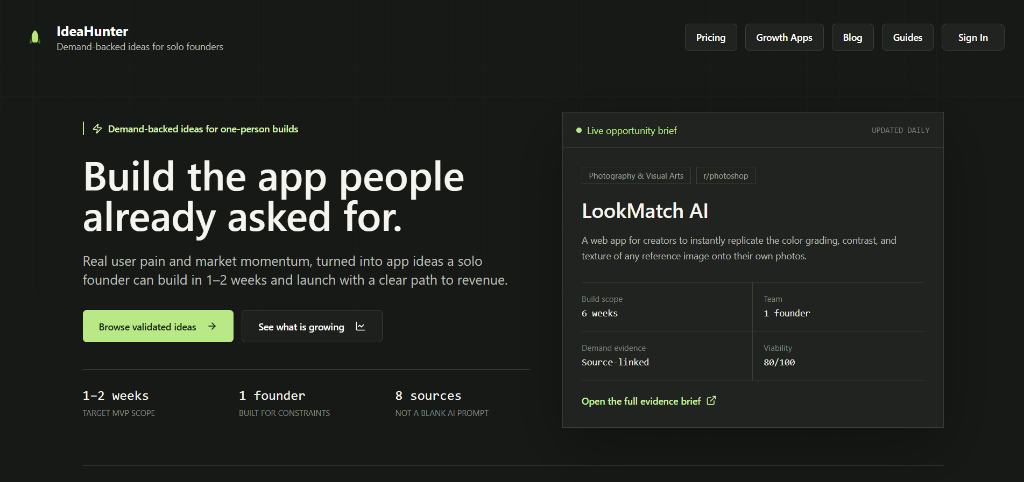Go to the Blog
Screen dimensions: 1024x482
coord(852,37)
